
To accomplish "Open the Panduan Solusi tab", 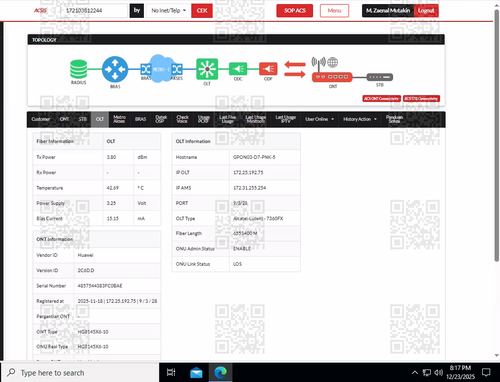I will [x=394, y=119].
